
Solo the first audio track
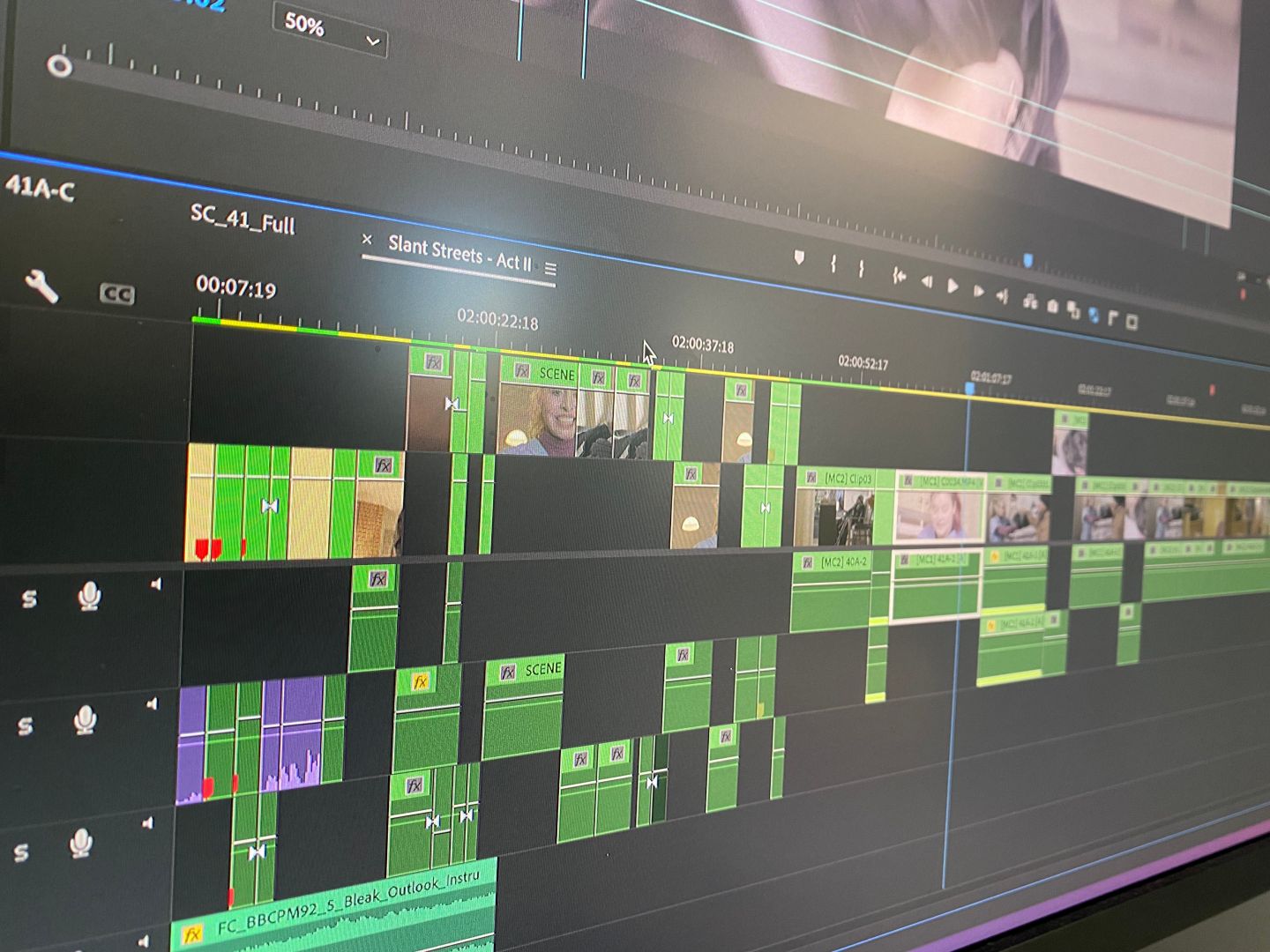pos(29,599)
